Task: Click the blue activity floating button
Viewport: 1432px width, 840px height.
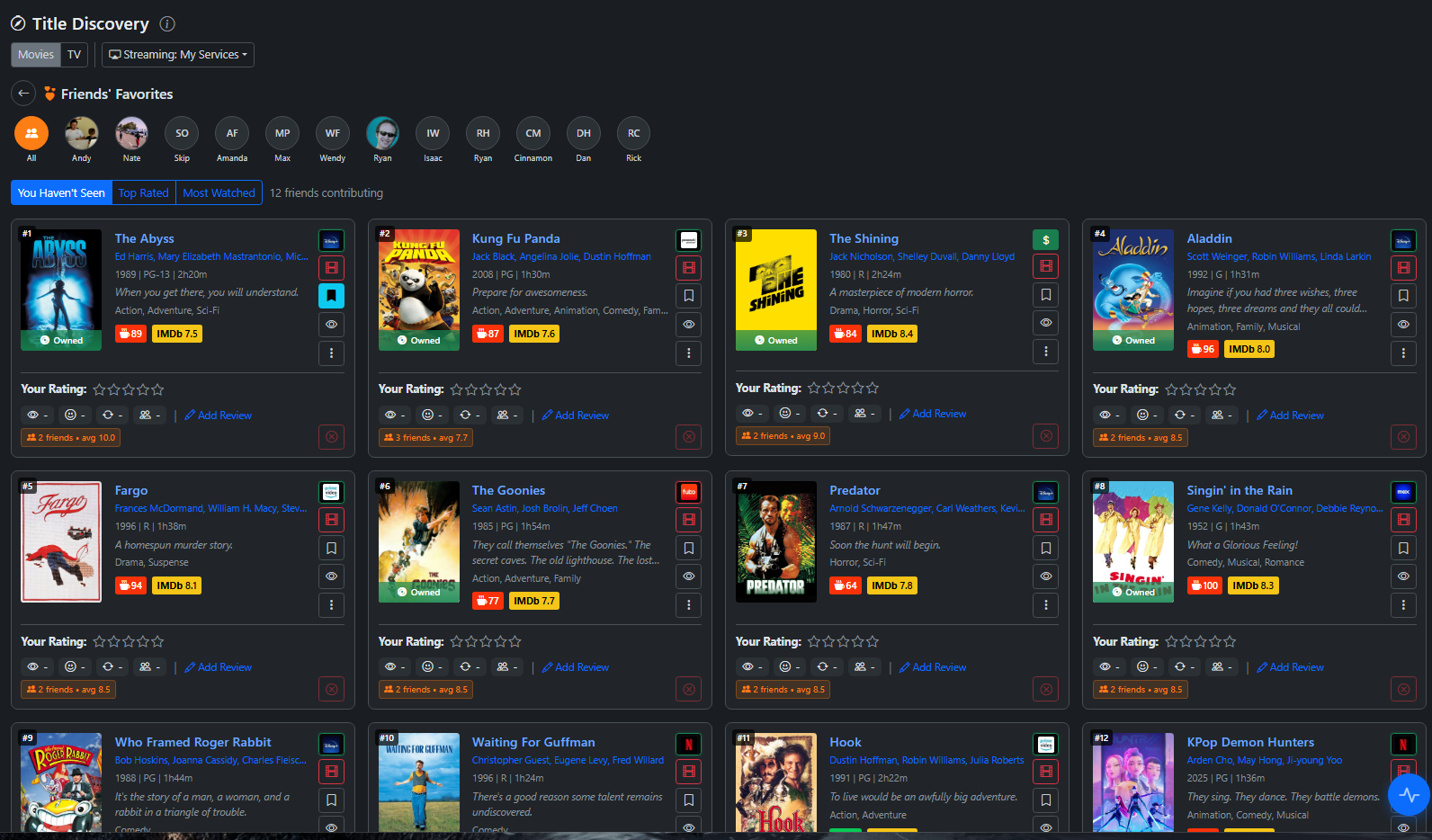Action: tap(1408, 795)
